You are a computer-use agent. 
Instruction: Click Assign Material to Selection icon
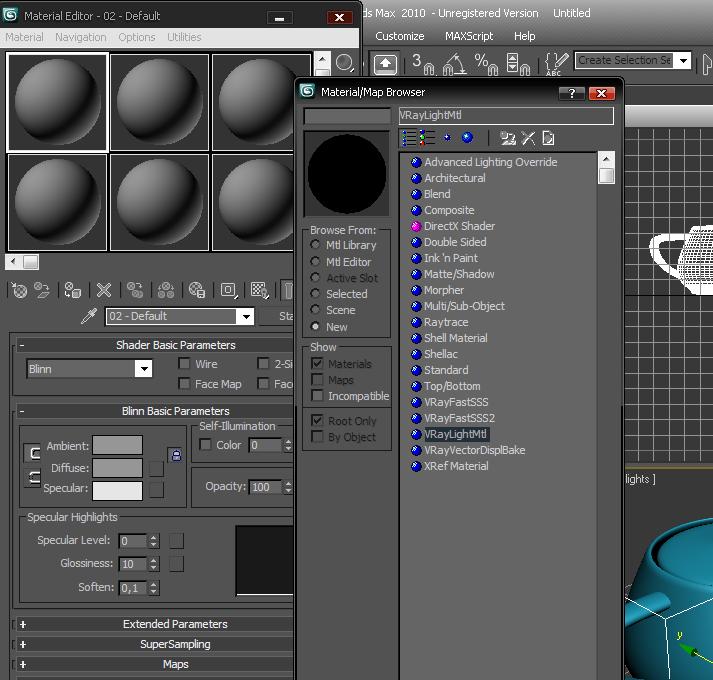pos(73,290)
